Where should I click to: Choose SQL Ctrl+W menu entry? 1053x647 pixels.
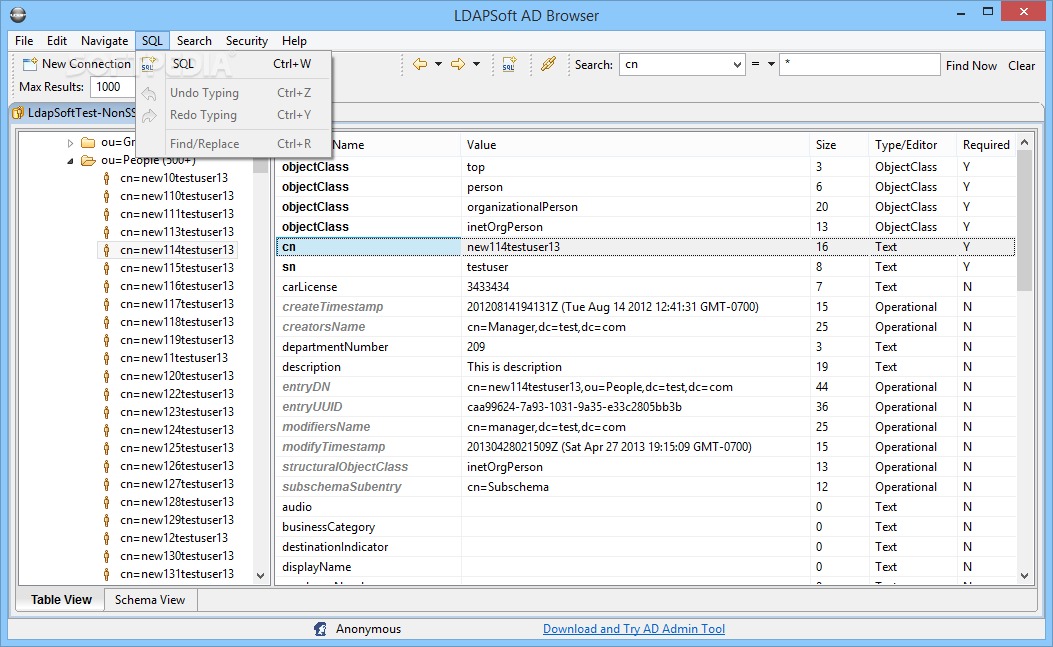pyautogui.click(x=233, y=64)
